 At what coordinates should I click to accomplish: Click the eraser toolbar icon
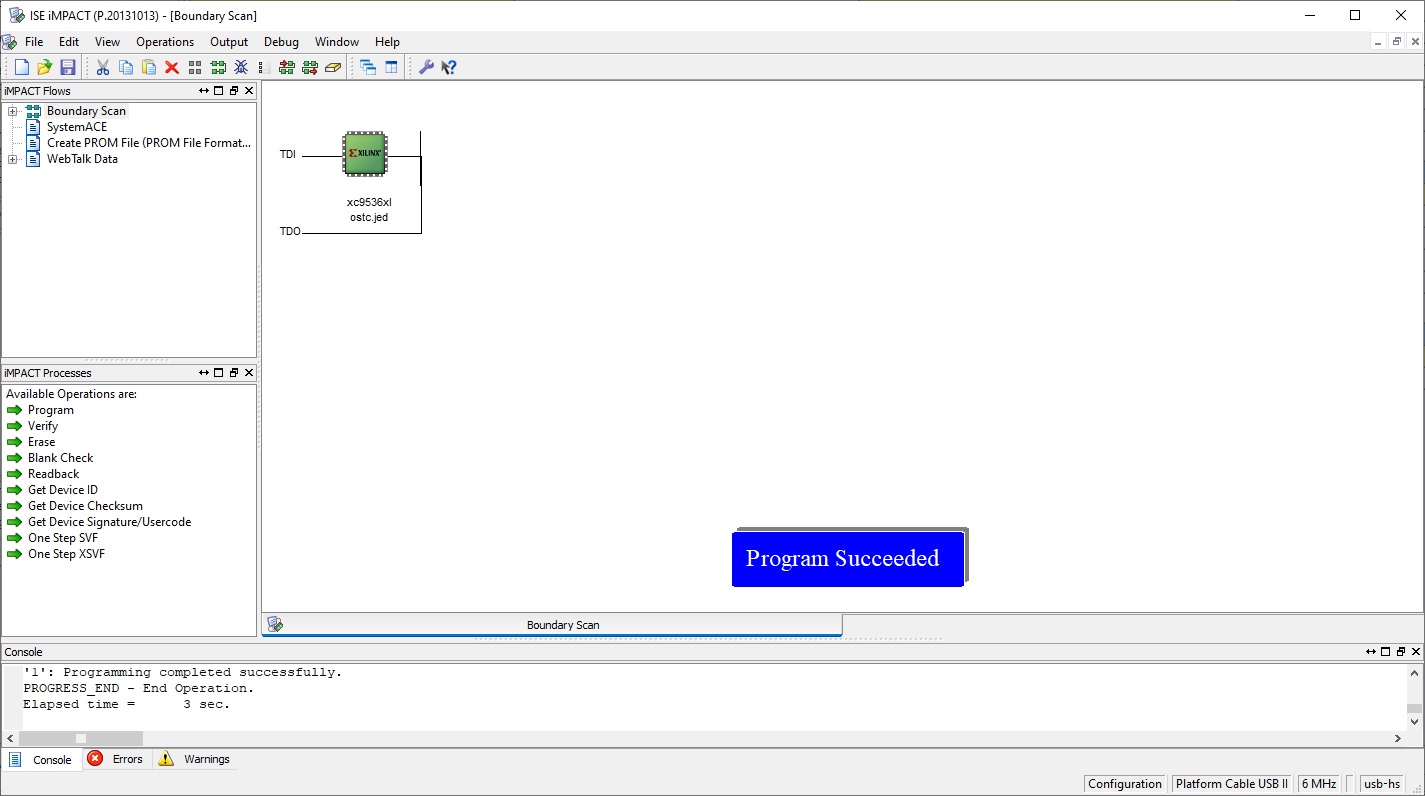[x=333, y=67]
